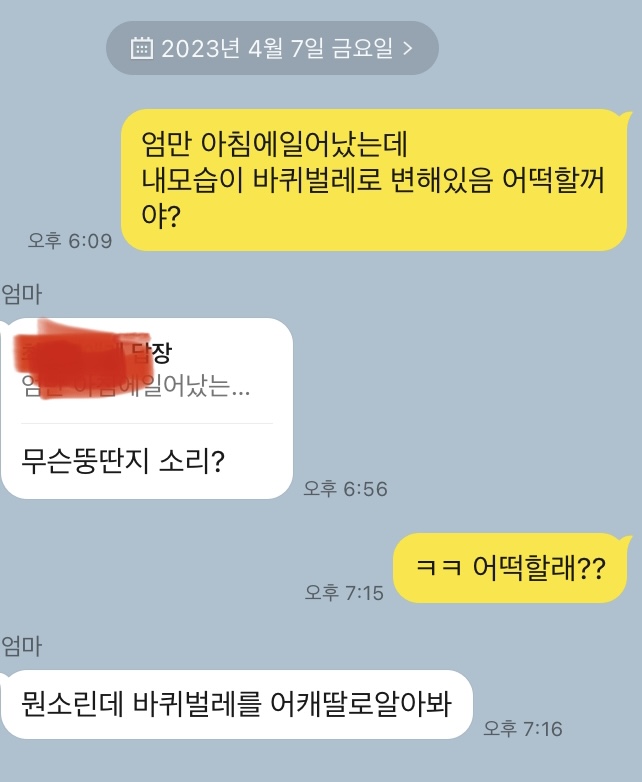Image resolution: width=642 pixels, height=782 pixels.
Task: Select the message 무슨뚱딴지 소리?
Action: coord(123,461)
